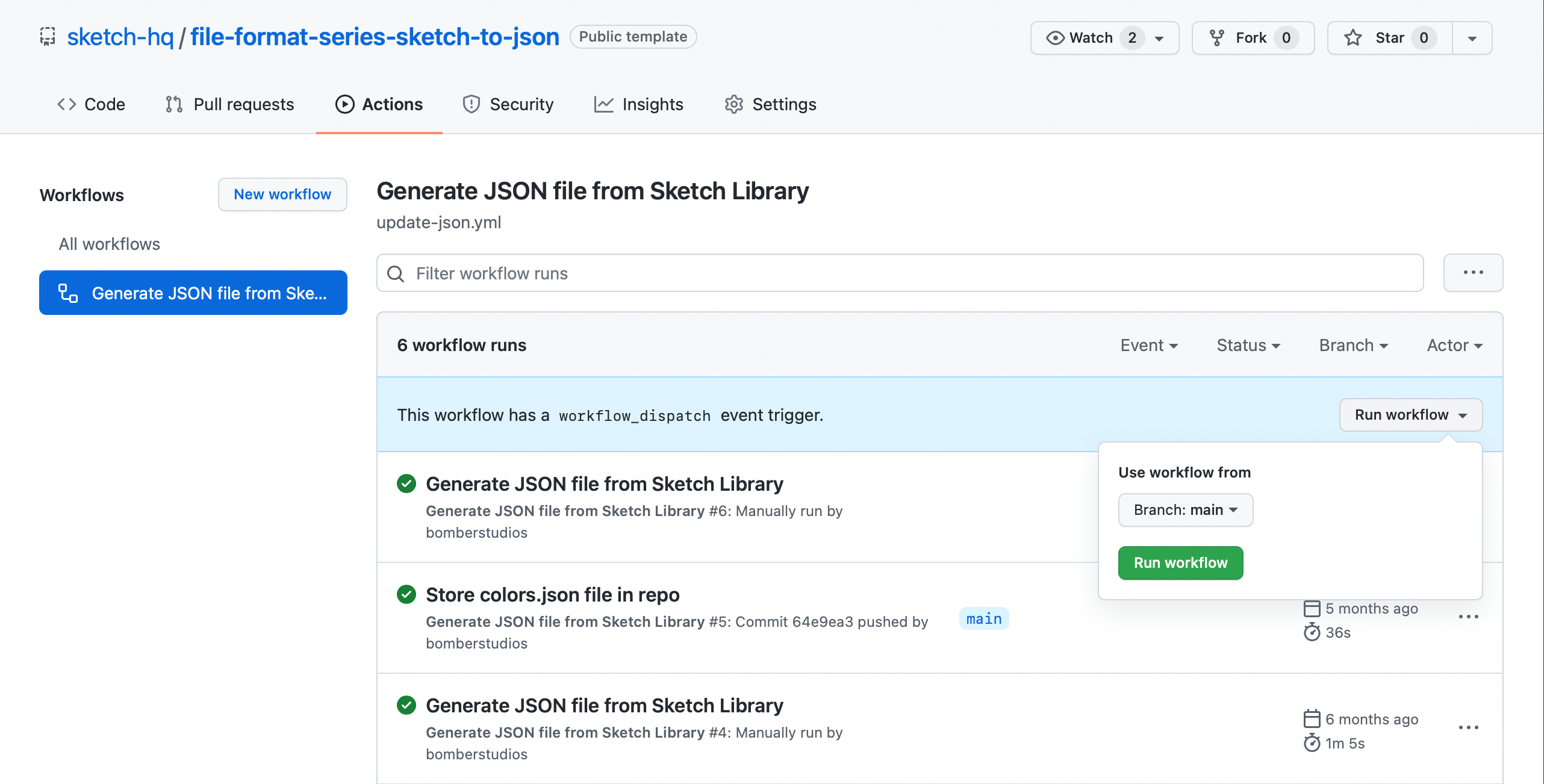Open the Event filter dropdown

click(1148, 345)
